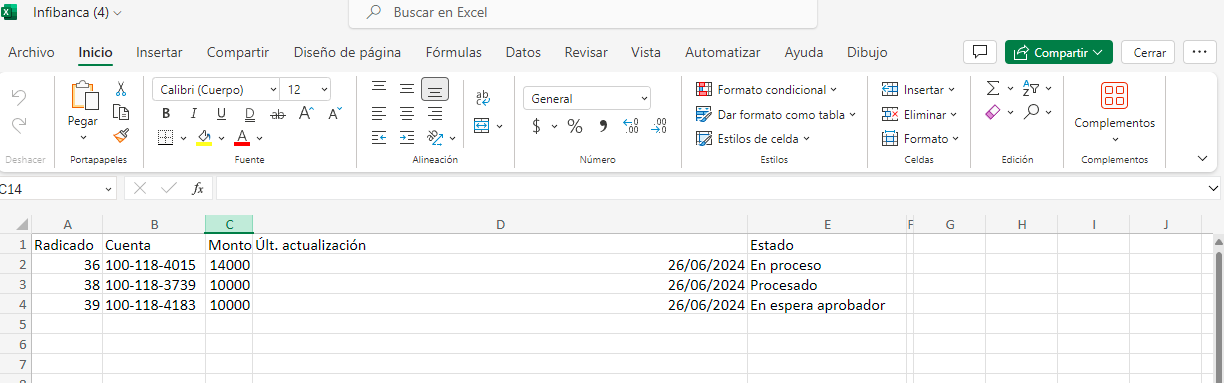This screenshot has width=1224, height=383.
Task: Align text to middle vertically
Action: tap(407, 89)
